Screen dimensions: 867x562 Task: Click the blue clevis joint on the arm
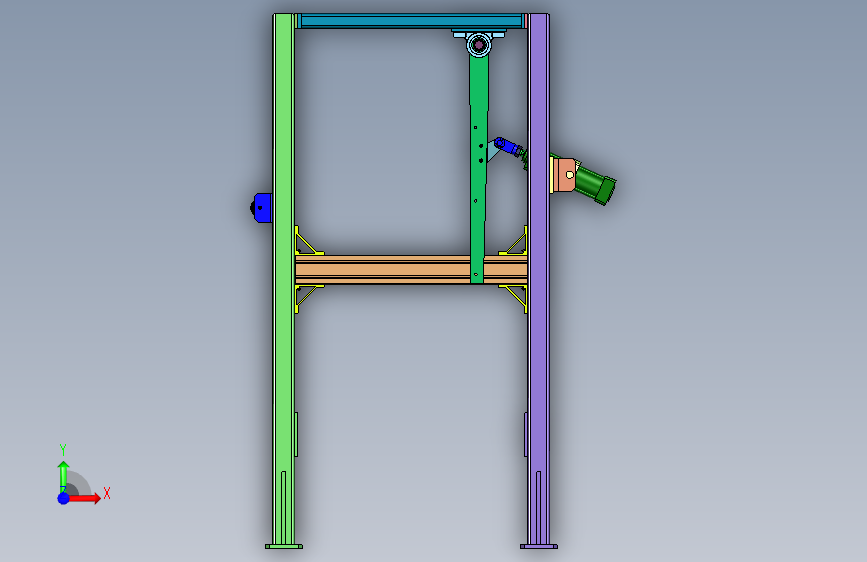click(x=508, y=146)
